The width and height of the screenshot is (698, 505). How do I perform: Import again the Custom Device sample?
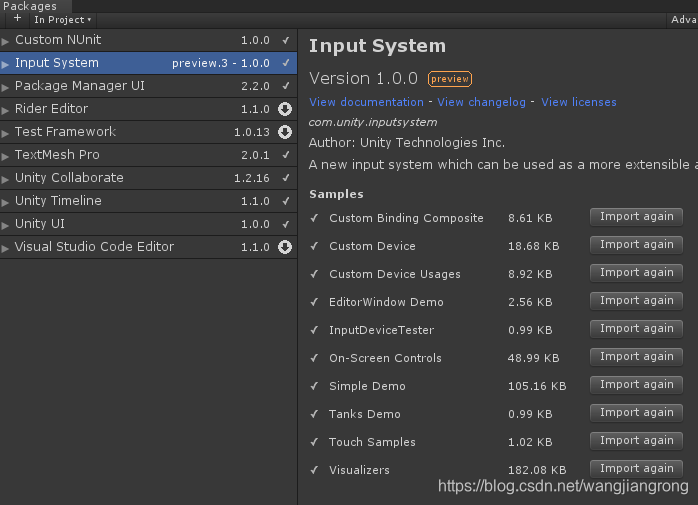point(636,245)
